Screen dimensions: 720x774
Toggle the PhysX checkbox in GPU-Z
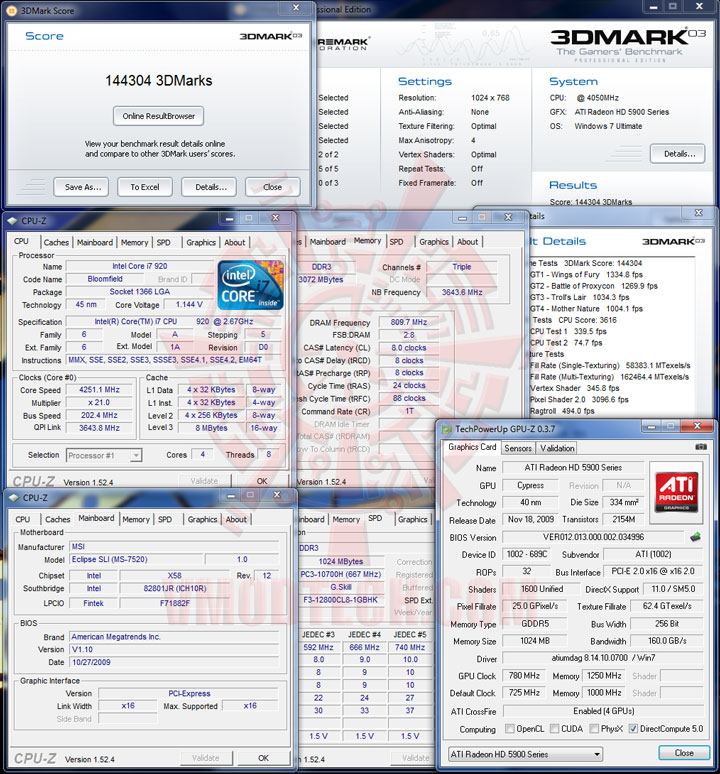[594, 729]
